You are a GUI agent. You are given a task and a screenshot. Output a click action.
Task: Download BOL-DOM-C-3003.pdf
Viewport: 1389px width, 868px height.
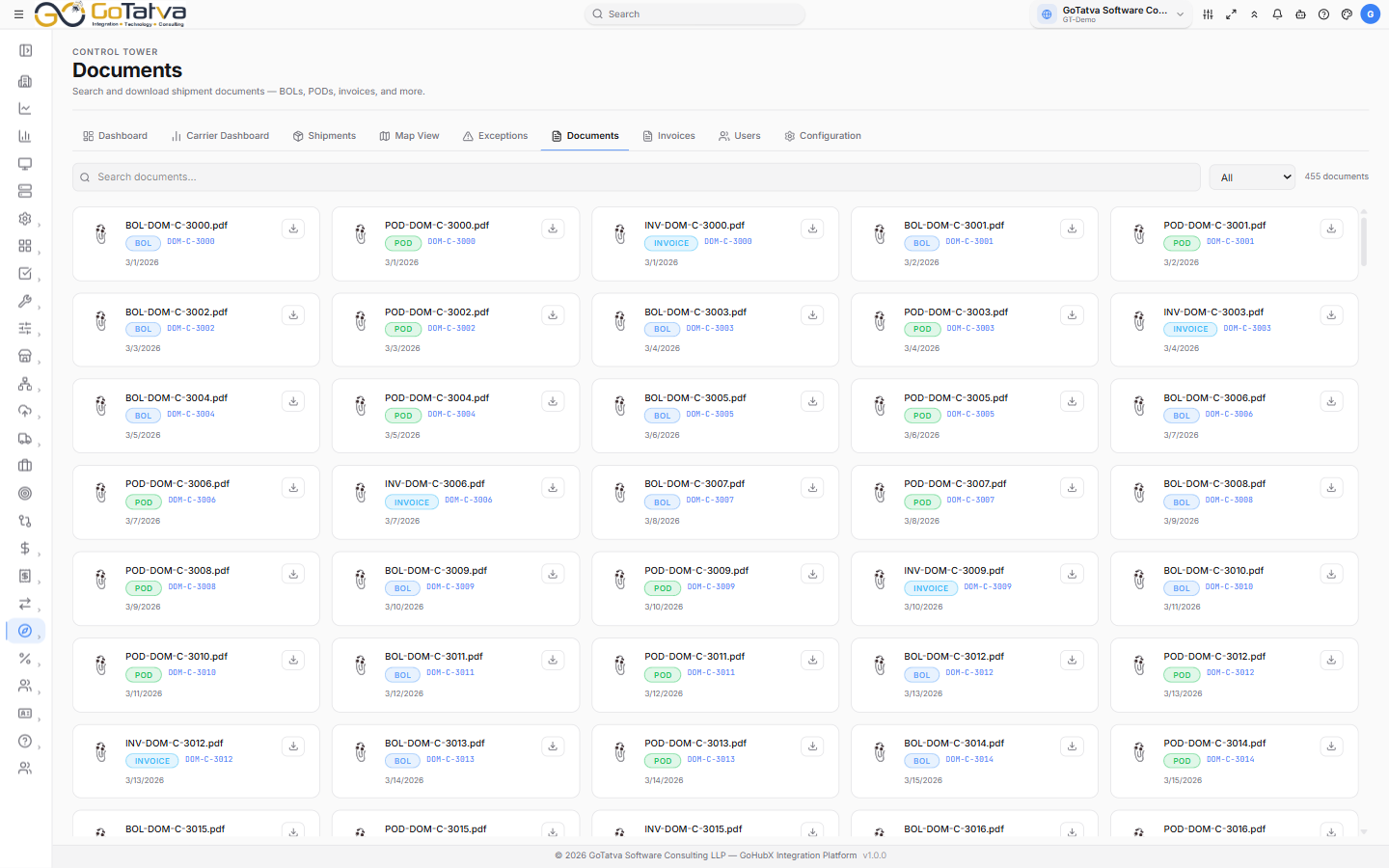point(812,315)
